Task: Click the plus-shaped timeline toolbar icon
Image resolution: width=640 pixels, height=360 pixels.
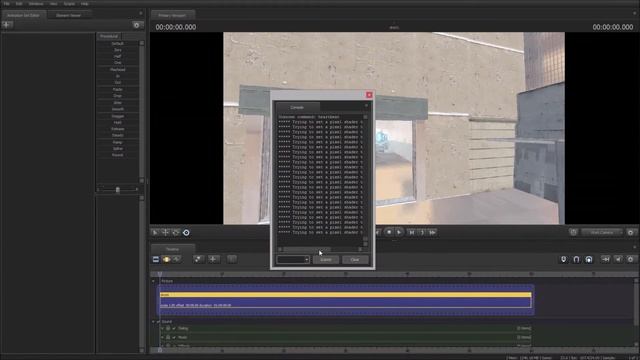Action: (213, 259)
